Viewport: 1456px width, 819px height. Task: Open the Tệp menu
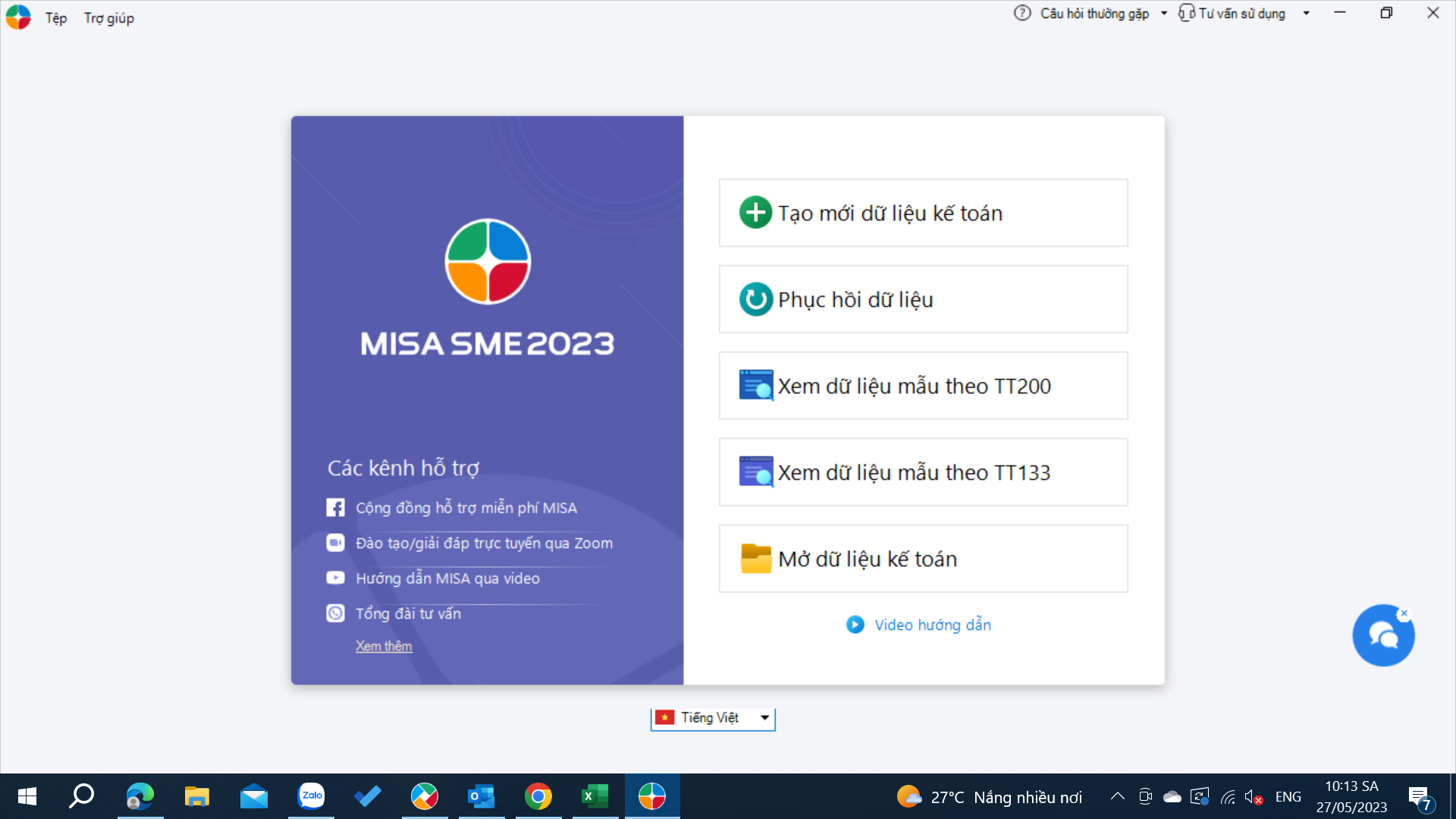[x=56, y=18]
